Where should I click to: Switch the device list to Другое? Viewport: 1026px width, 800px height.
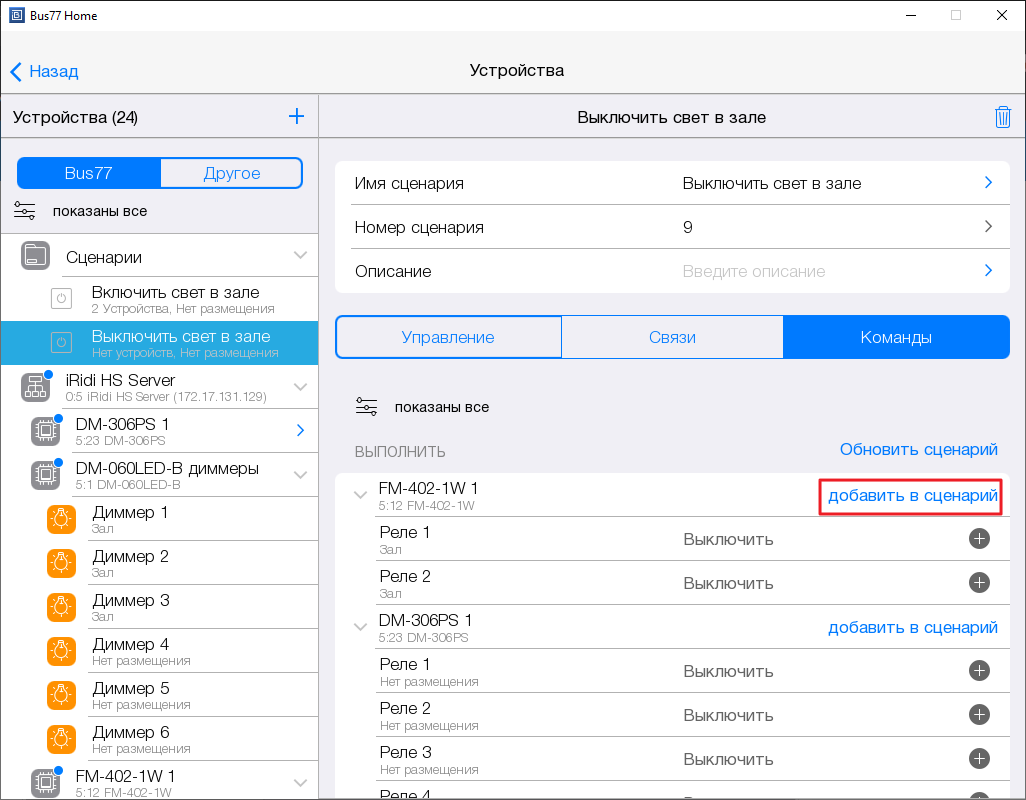click(x=231, y=173)
